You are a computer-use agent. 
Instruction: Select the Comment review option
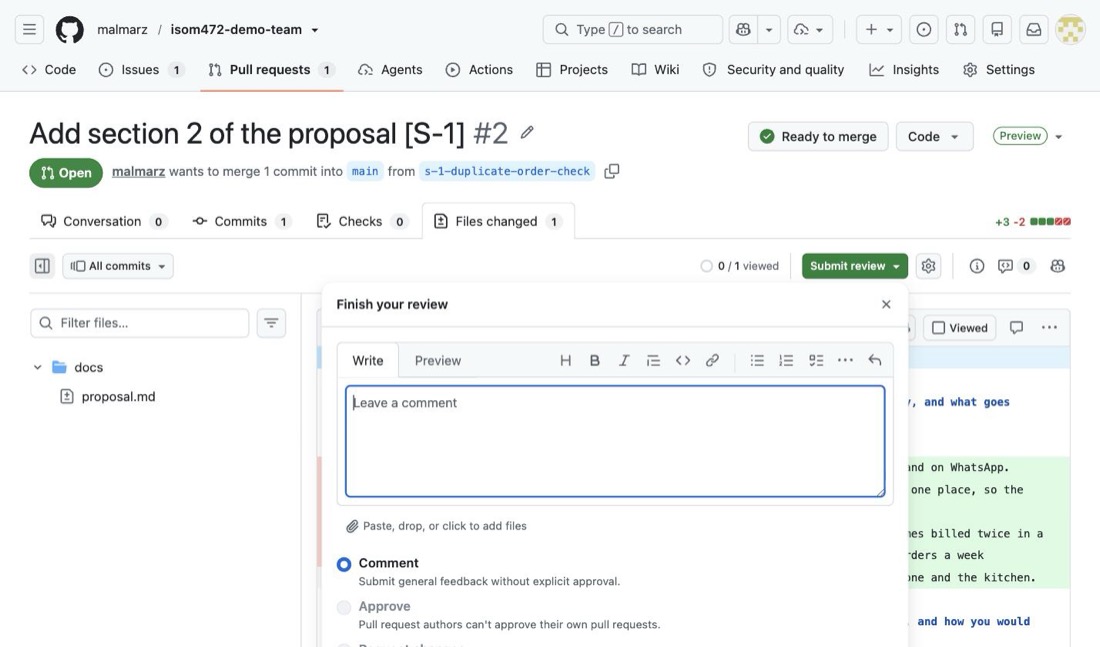click(344, 564)
